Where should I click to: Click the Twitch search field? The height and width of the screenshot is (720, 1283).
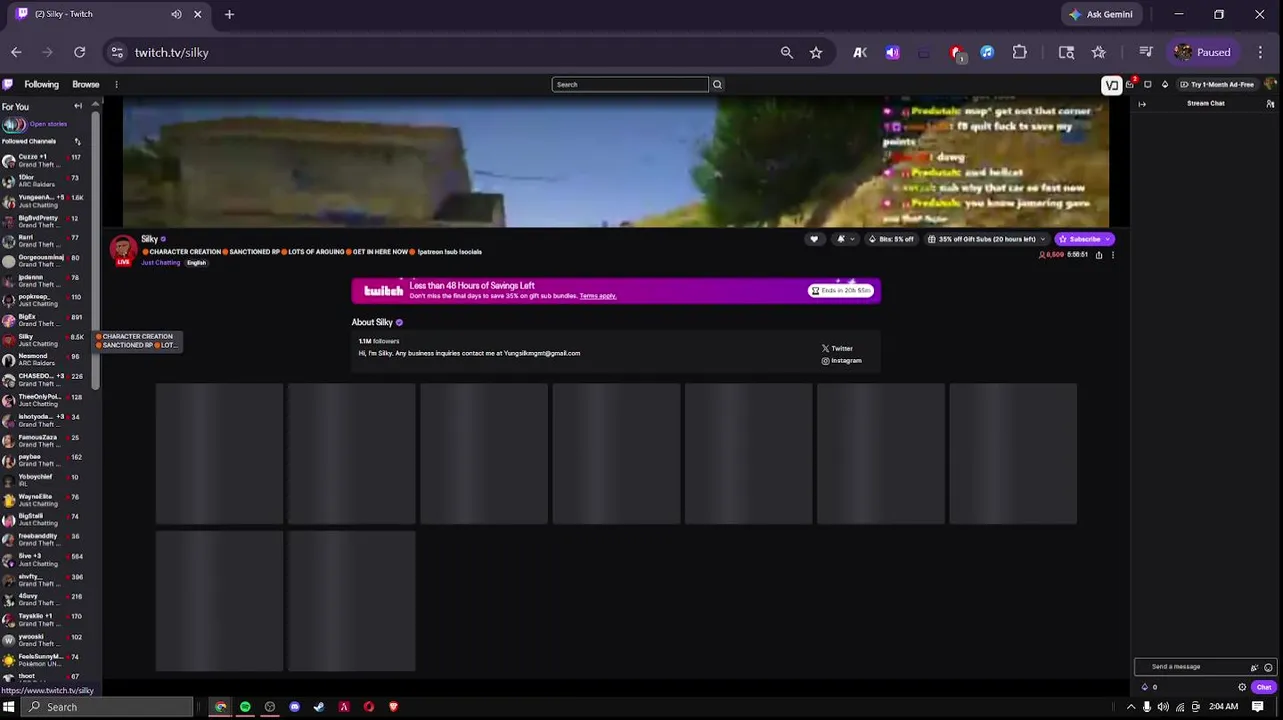tap(630, 85)
